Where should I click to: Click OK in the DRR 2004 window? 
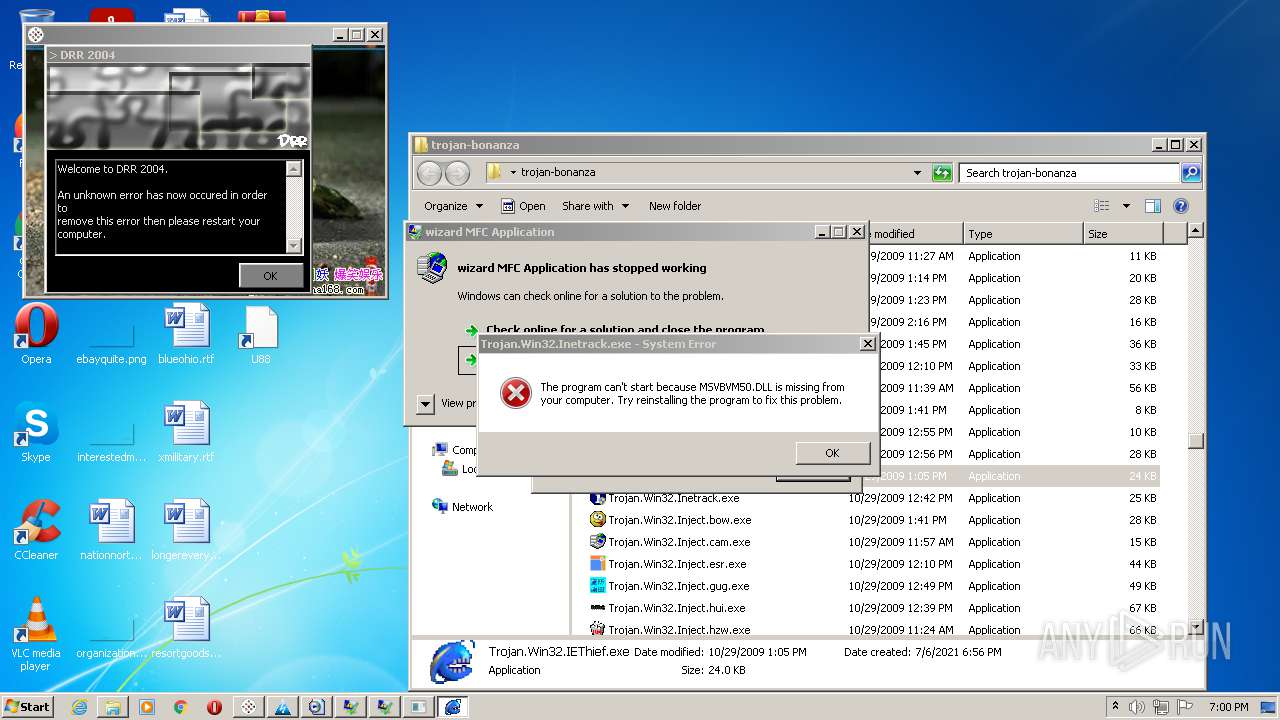(x=270, y=276)
